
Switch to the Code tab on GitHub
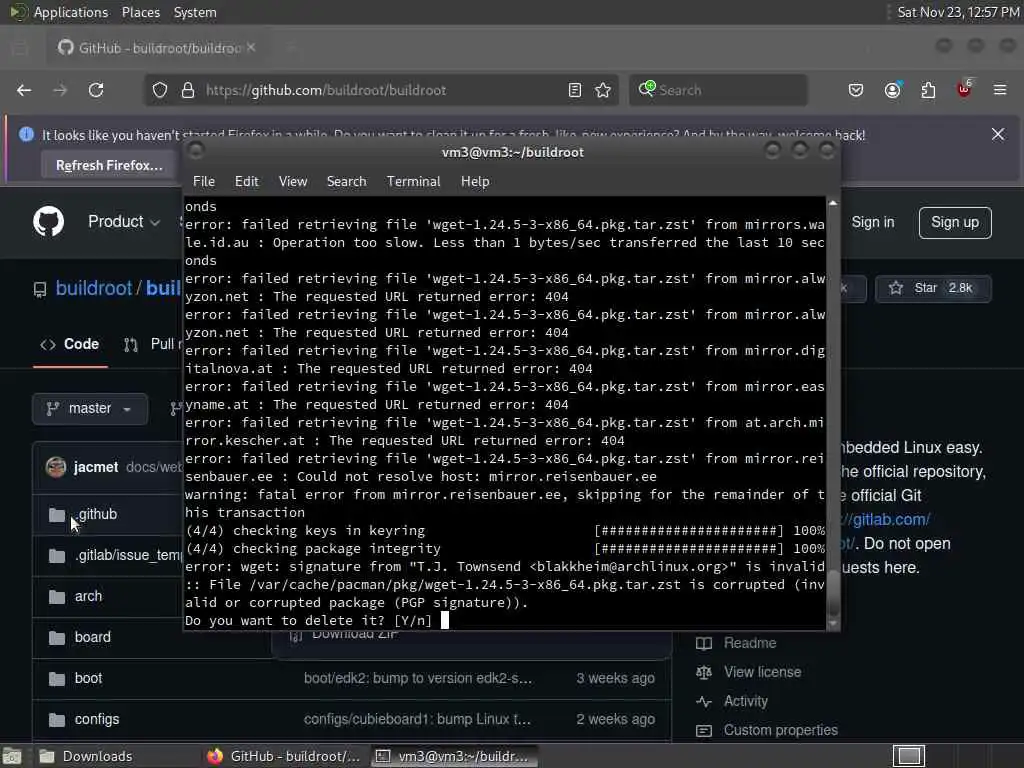[x=70, y=344]
